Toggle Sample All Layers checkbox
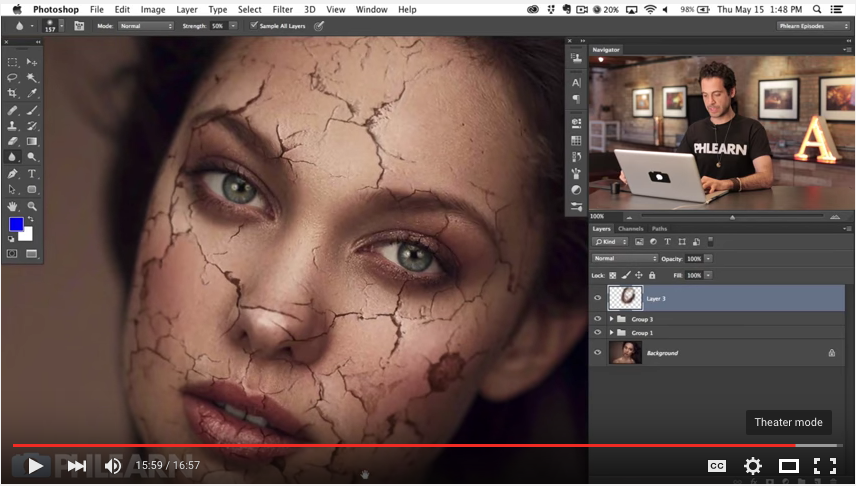 (x=254, y=25)
